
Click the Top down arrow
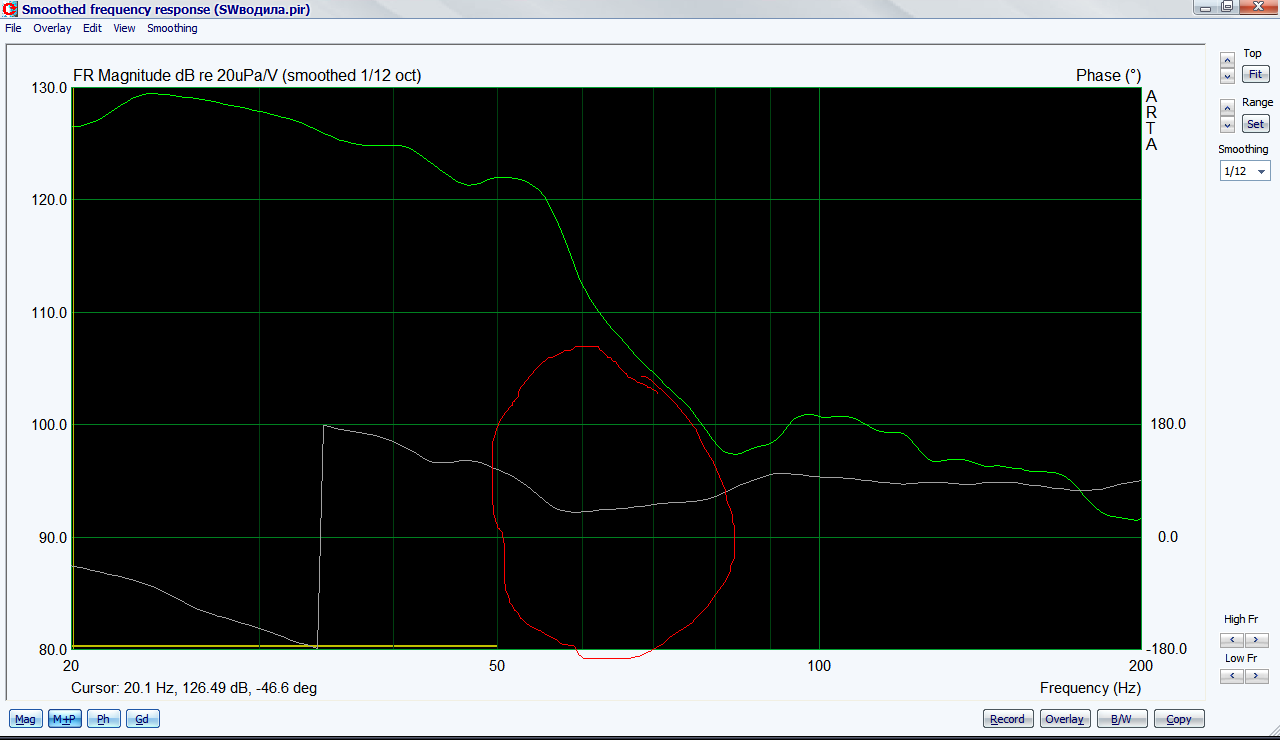tap(1227, 76)
